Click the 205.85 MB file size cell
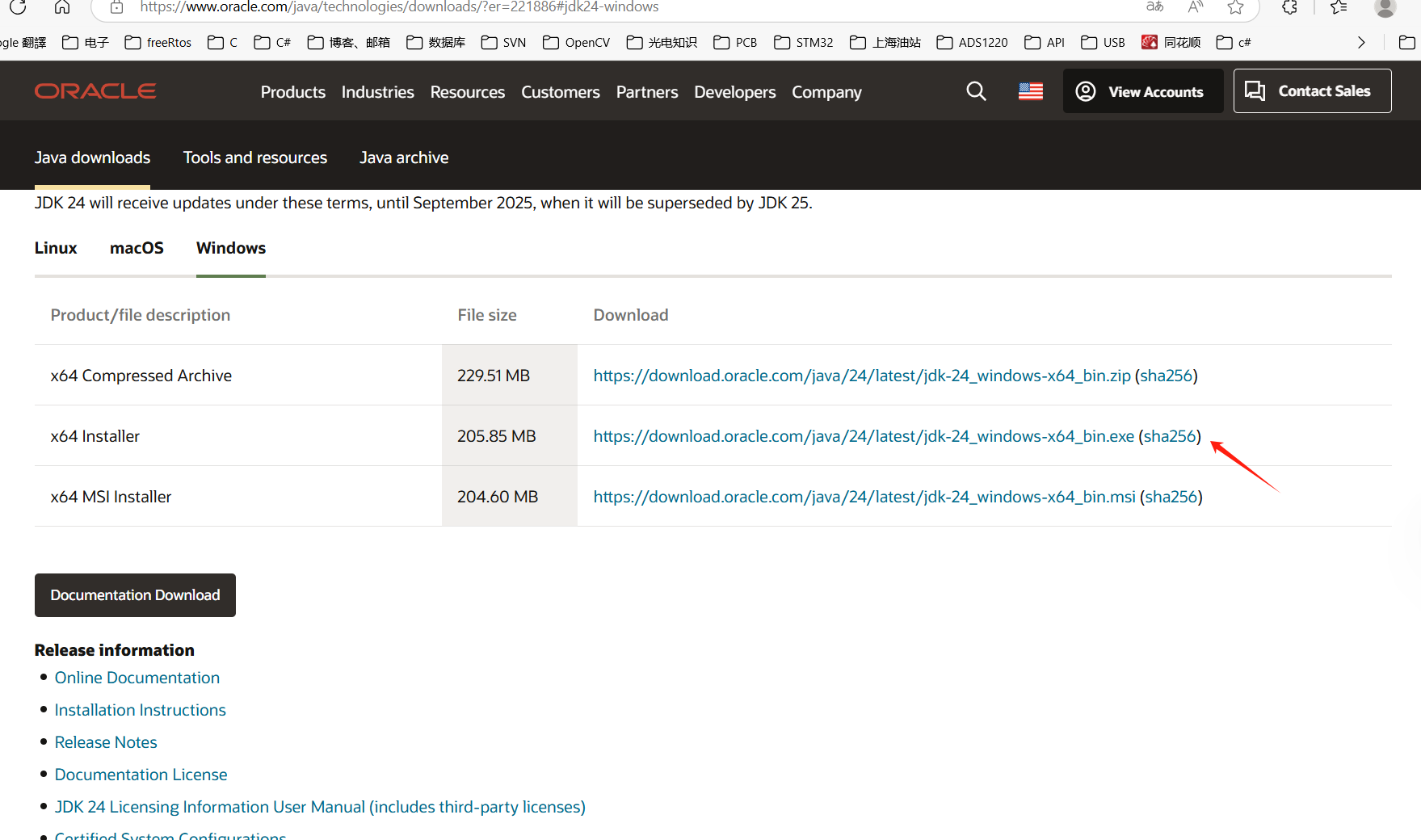 click(x=510, y=436)
